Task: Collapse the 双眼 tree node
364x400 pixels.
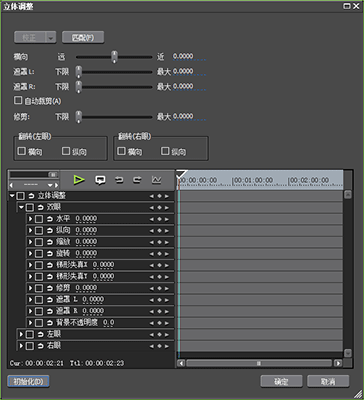Action: click(22, 208)
